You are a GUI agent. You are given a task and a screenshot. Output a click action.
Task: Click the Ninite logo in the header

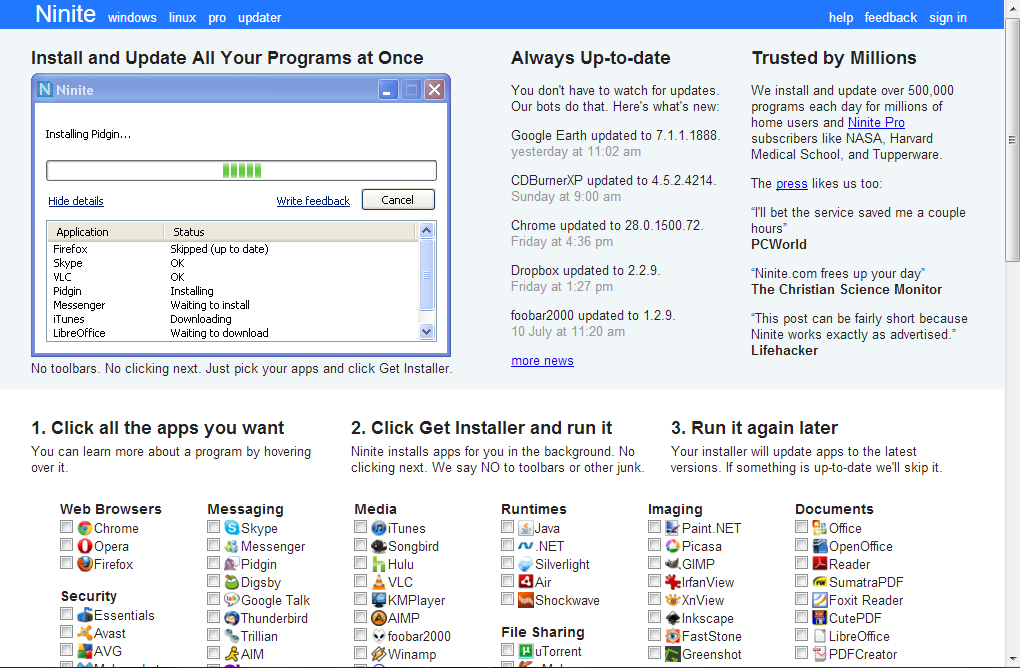(65, 14)
